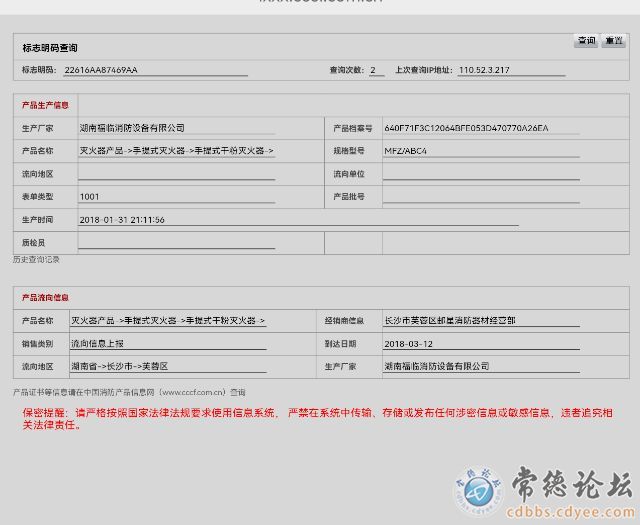Click the 标志明码查询 title

pyautogui.click(x=50, y=48)
